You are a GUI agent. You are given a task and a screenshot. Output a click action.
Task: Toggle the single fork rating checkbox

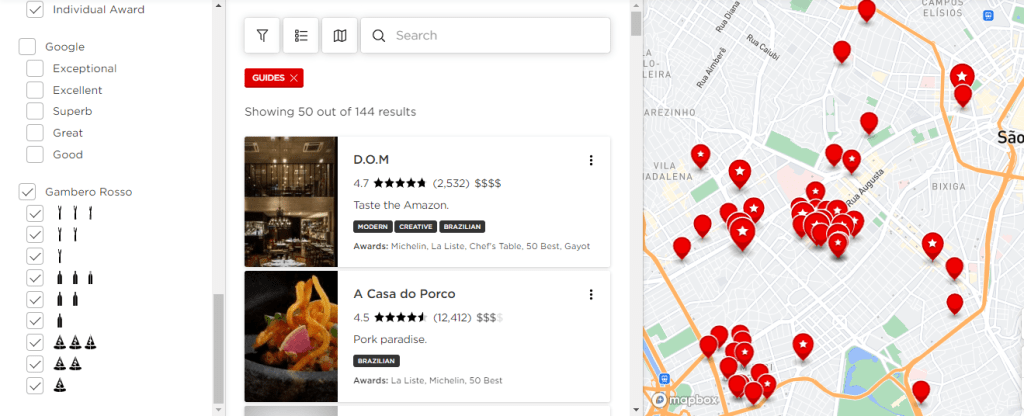click(x=35, y=256)
